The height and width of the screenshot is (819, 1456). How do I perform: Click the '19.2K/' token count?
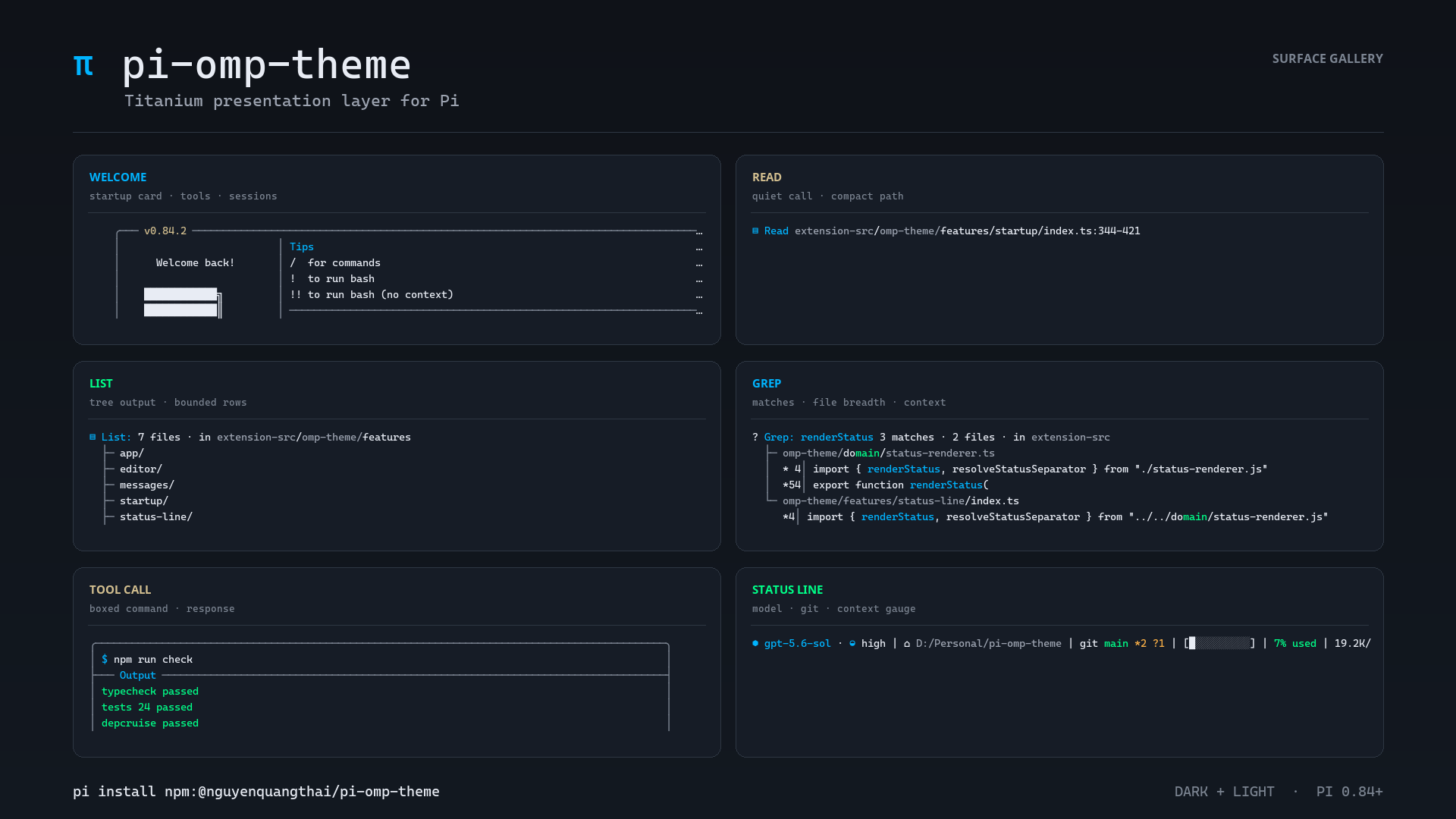point(1353,643)
